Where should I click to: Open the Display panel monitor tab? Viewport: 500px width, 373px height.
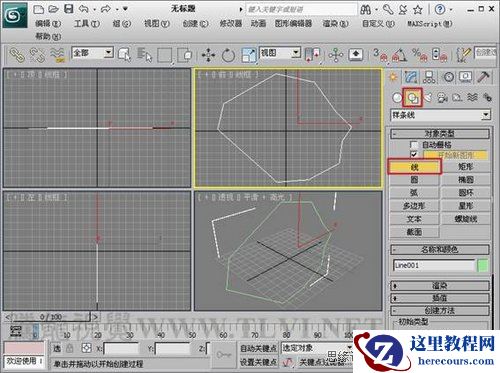coord(466,77)
